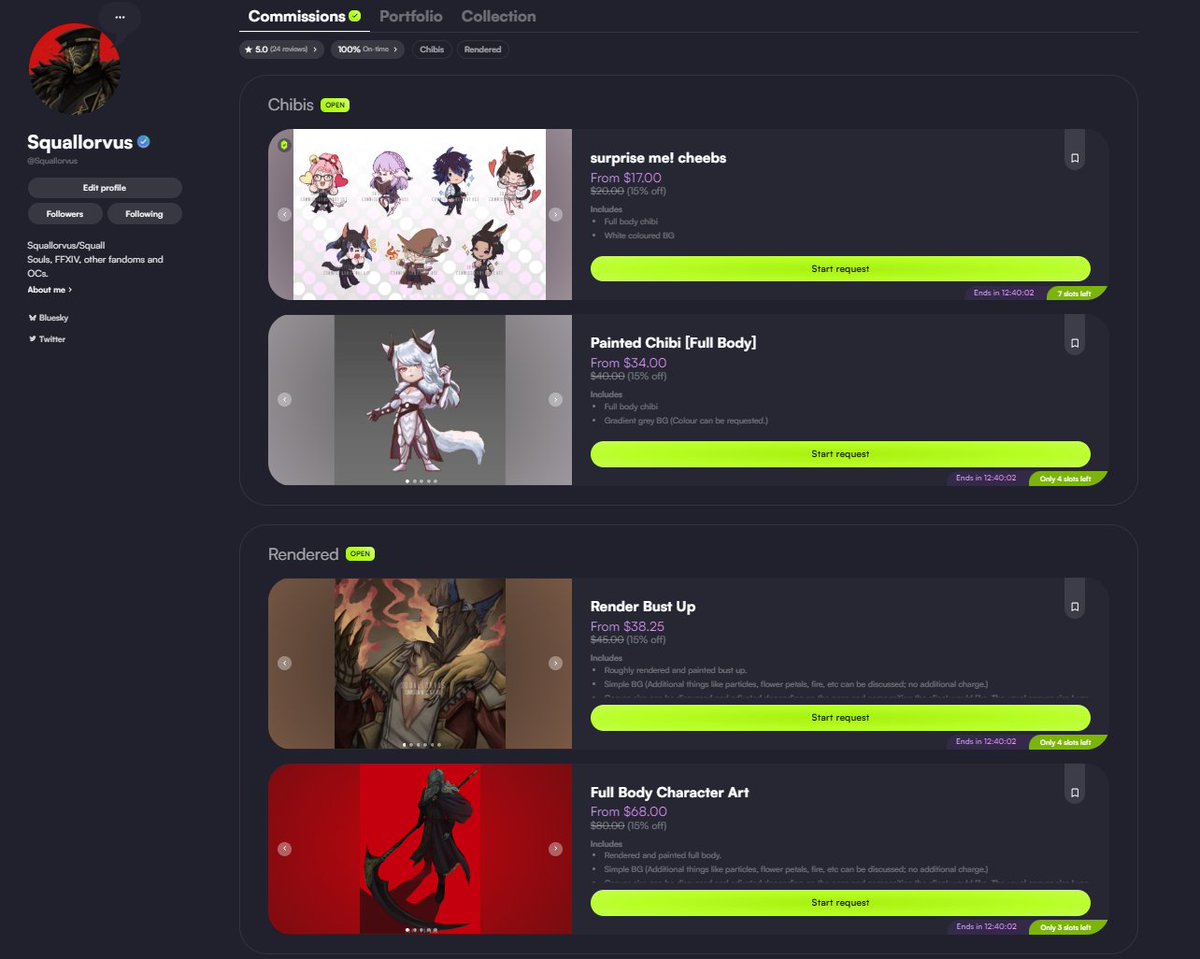Bookmark the surprise me! cheebs commission

pyautogui.click(x=1074, y=158)
